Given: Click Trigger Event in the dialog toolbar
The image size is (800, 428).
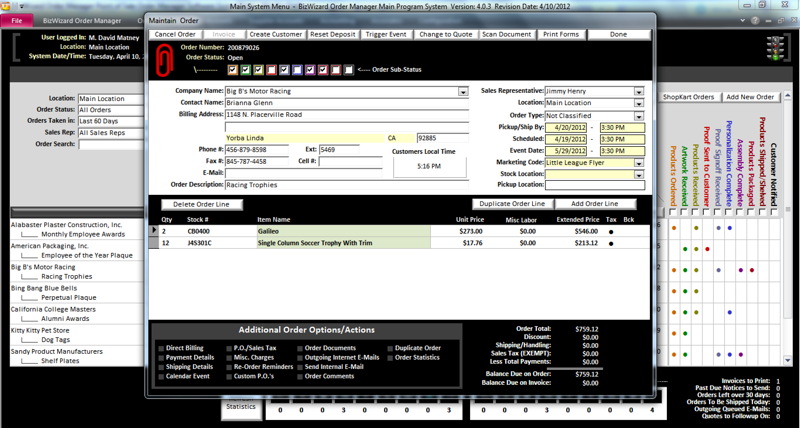Looking at the screenshot, I should coord(386,35).
